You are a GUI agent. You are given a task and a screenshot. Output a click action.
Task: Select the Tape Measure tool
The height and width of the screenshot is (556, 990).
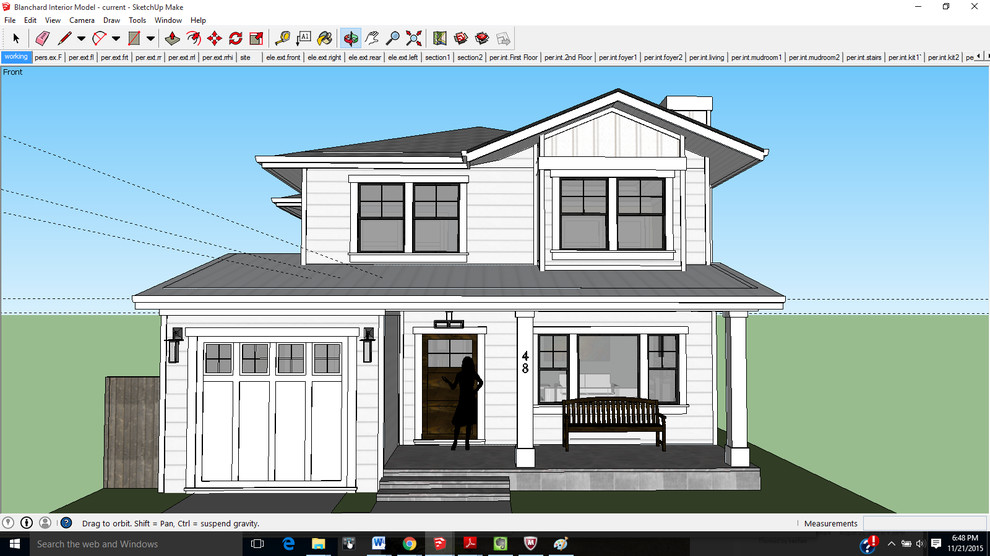283,38
